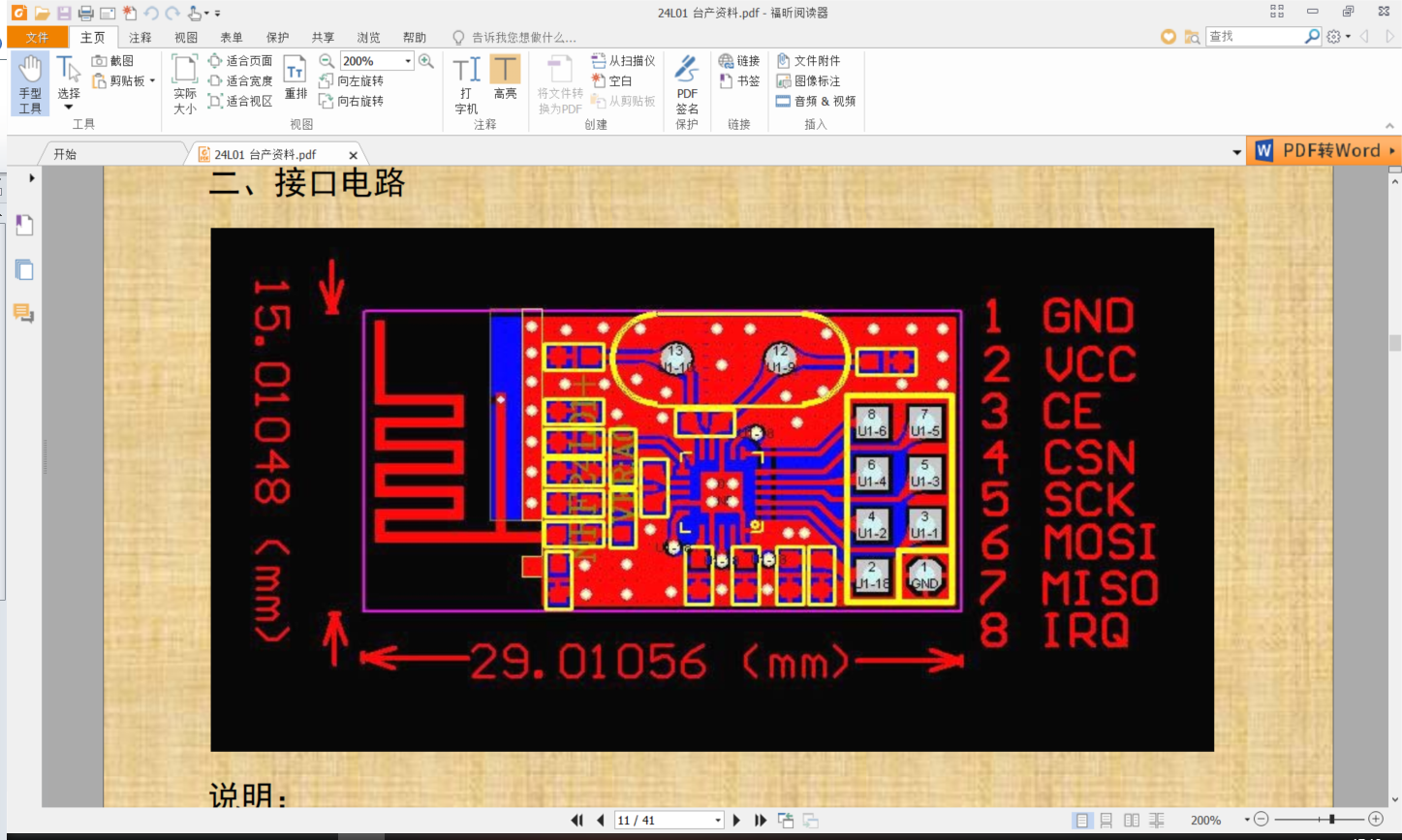Close the 24L01 台产资料.pdf tab
Screen dimensions: 1402x840
pyautogui.click(x=353, y=155)
